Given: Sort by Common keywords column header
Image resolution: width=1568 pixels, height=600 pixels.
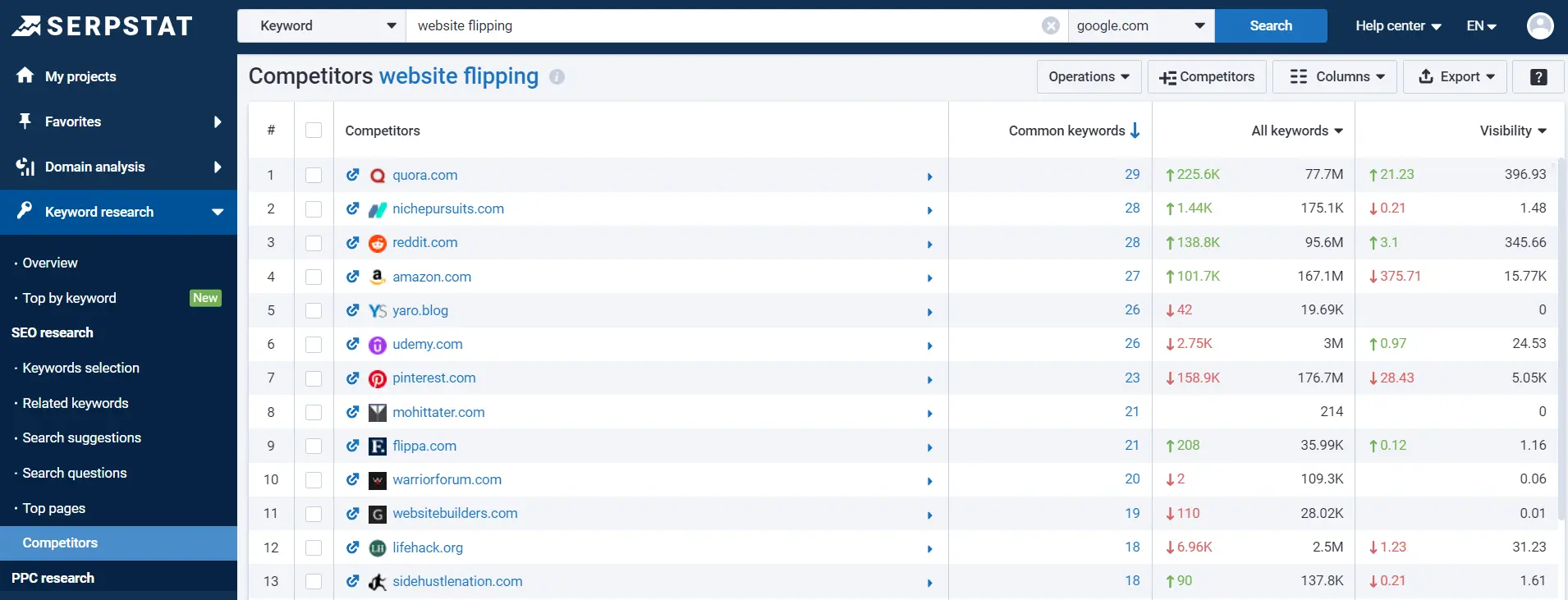Looking at the screenshot, I should pos(1074,131).
